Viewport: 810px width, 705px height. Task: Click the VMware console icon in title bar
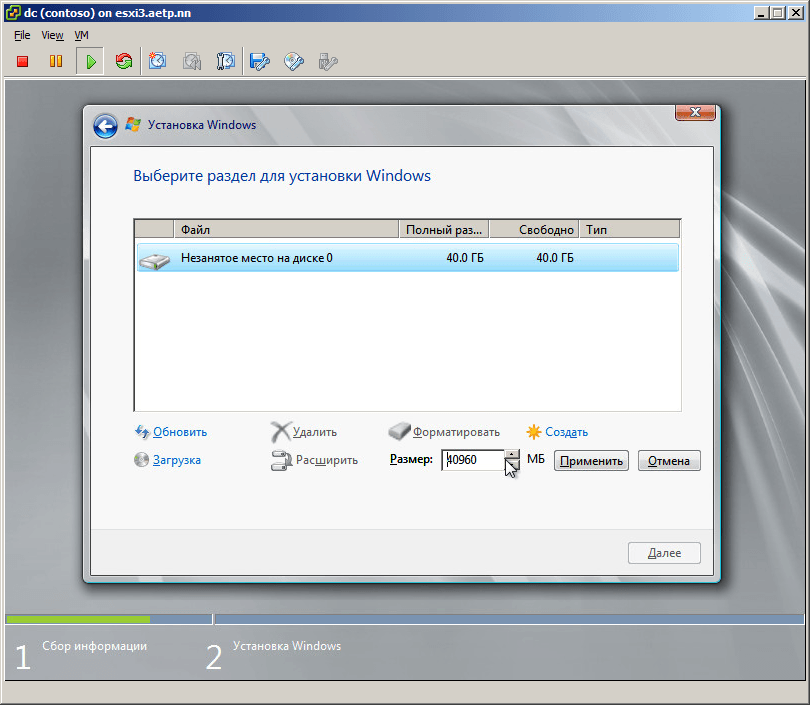(13, 12)
